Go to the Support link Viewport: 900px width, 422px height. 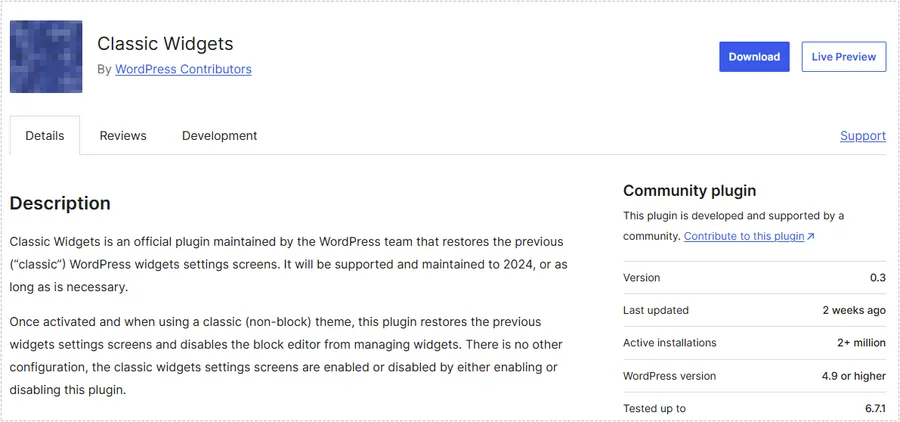pos(862,136)
